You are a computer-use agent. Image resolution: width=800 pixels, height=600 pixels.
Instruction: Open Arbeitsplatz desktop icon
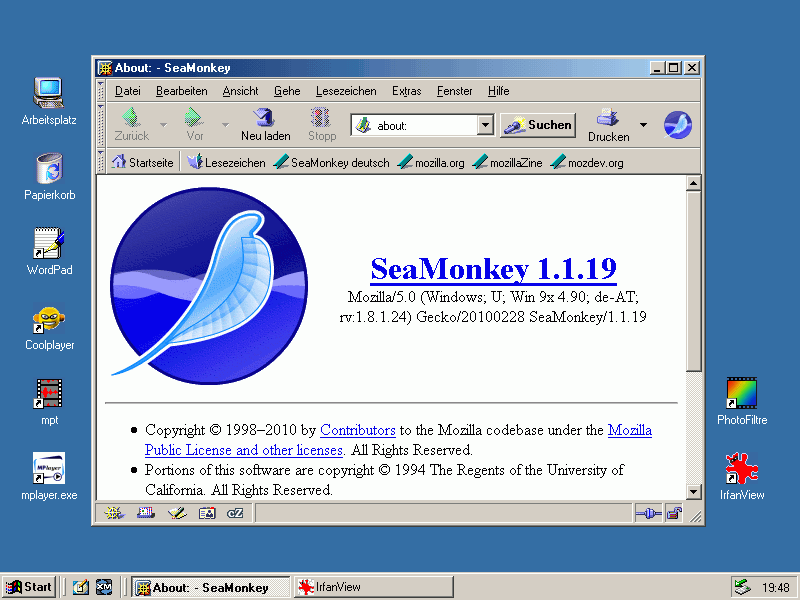(x=49, y=101)
